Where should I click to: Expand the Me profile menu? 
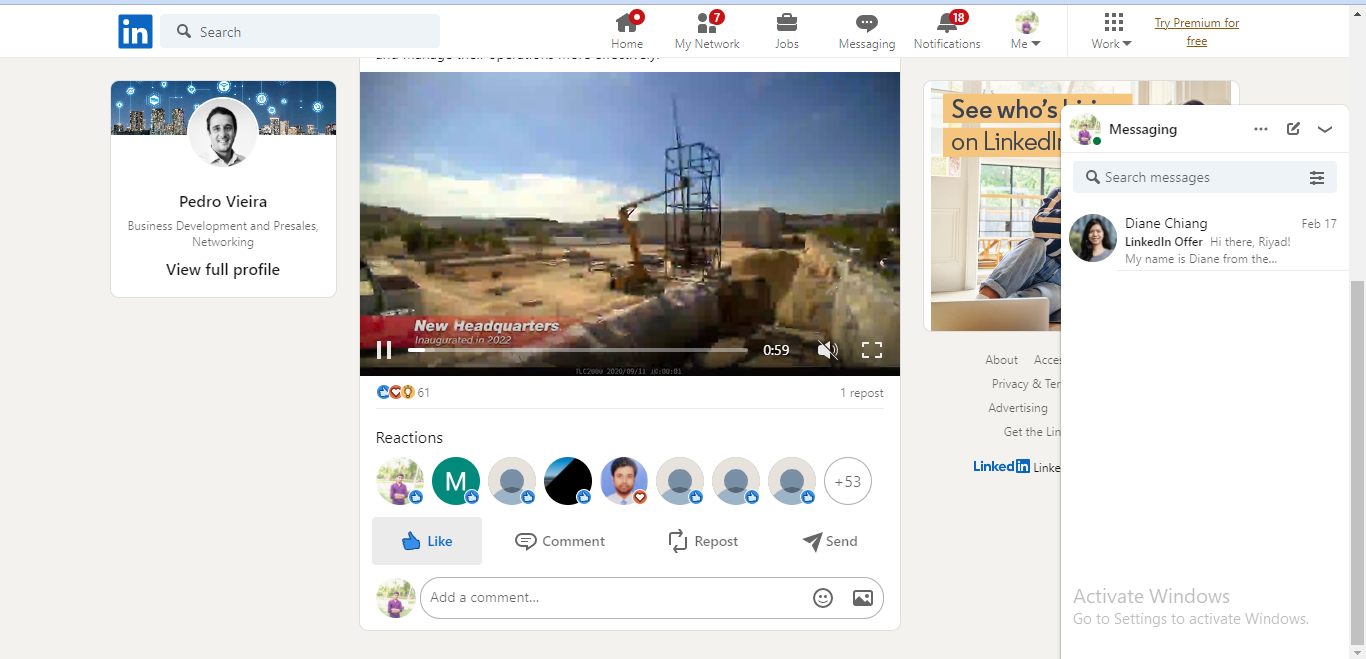click(1026, 31)
